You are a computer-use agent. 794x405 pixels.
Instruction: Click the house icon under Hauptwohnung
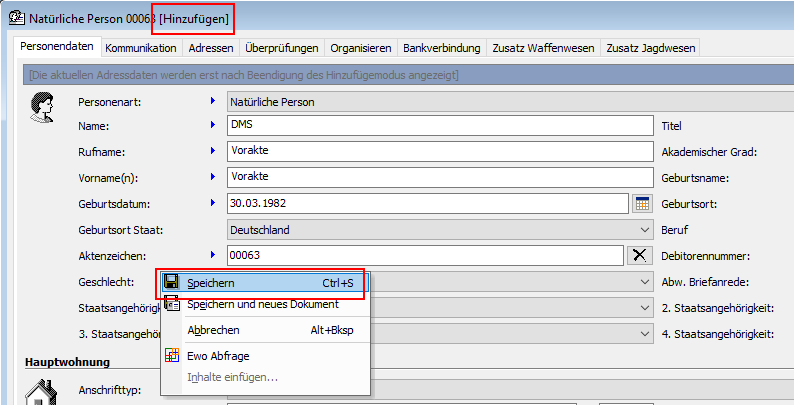pos(41,395)
